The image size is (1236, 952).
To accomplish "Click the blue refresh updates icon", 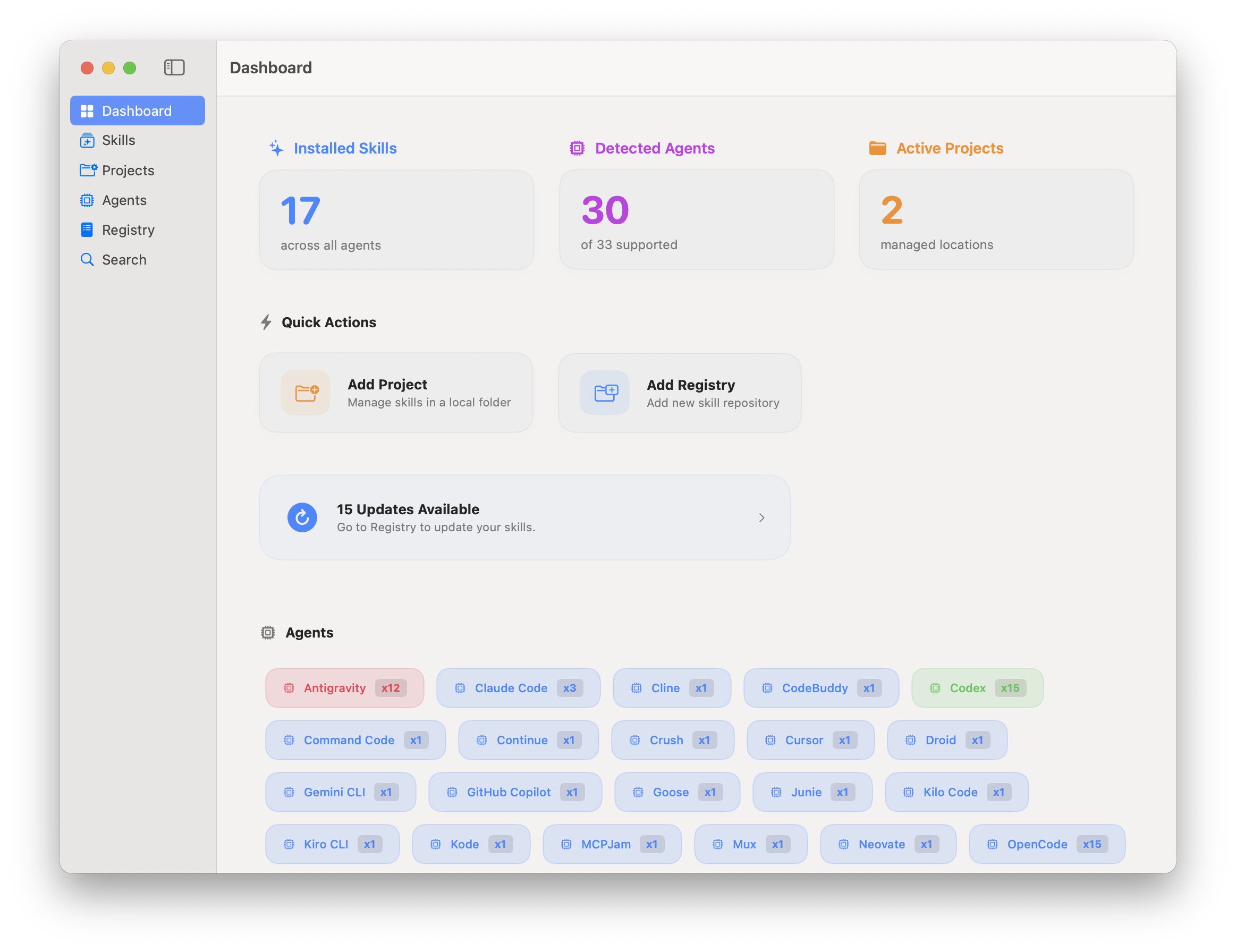I will tap(302, 517).
